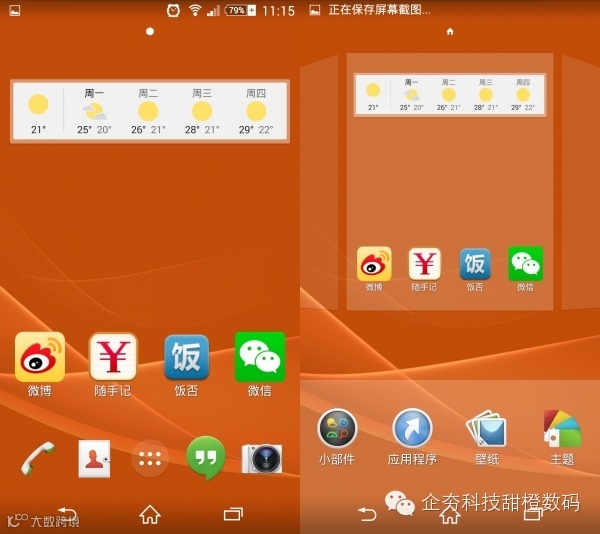Open Hangouts in the dock
Viewport: 600px width, 534px height.
click(x=206, y=457)
